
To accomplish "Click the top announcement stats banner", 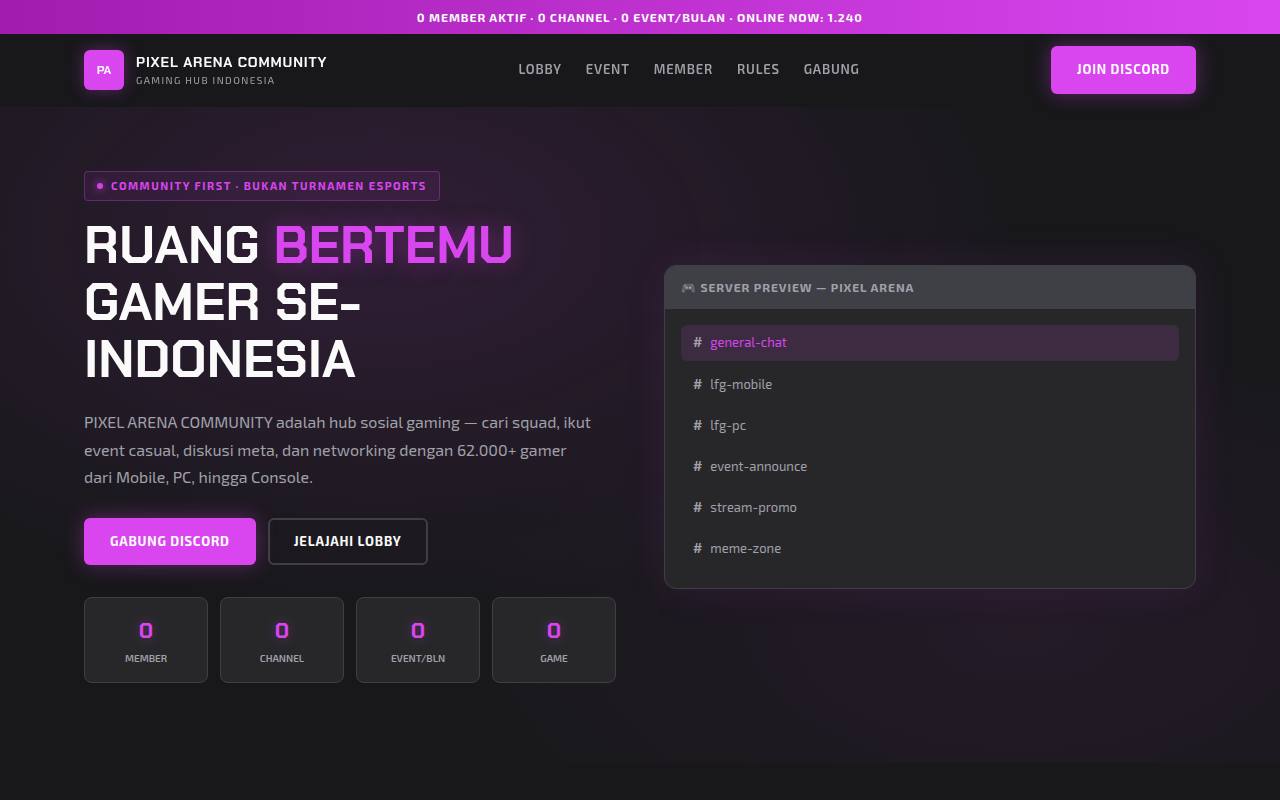I will pyautogui.click(x=640, y=17).
